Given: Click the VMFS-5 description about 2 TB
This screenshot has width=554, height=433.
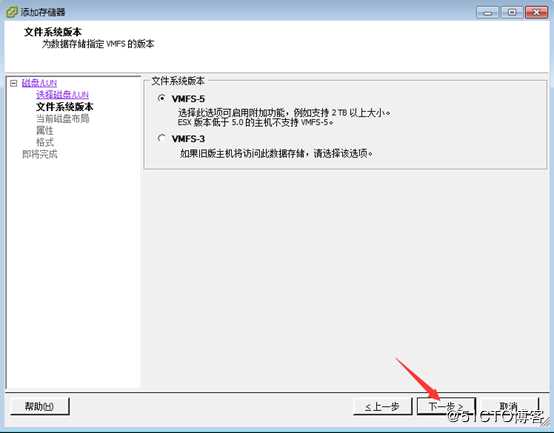Looking at the screenshot, I should pyautogui.click(x=284, y=113).
